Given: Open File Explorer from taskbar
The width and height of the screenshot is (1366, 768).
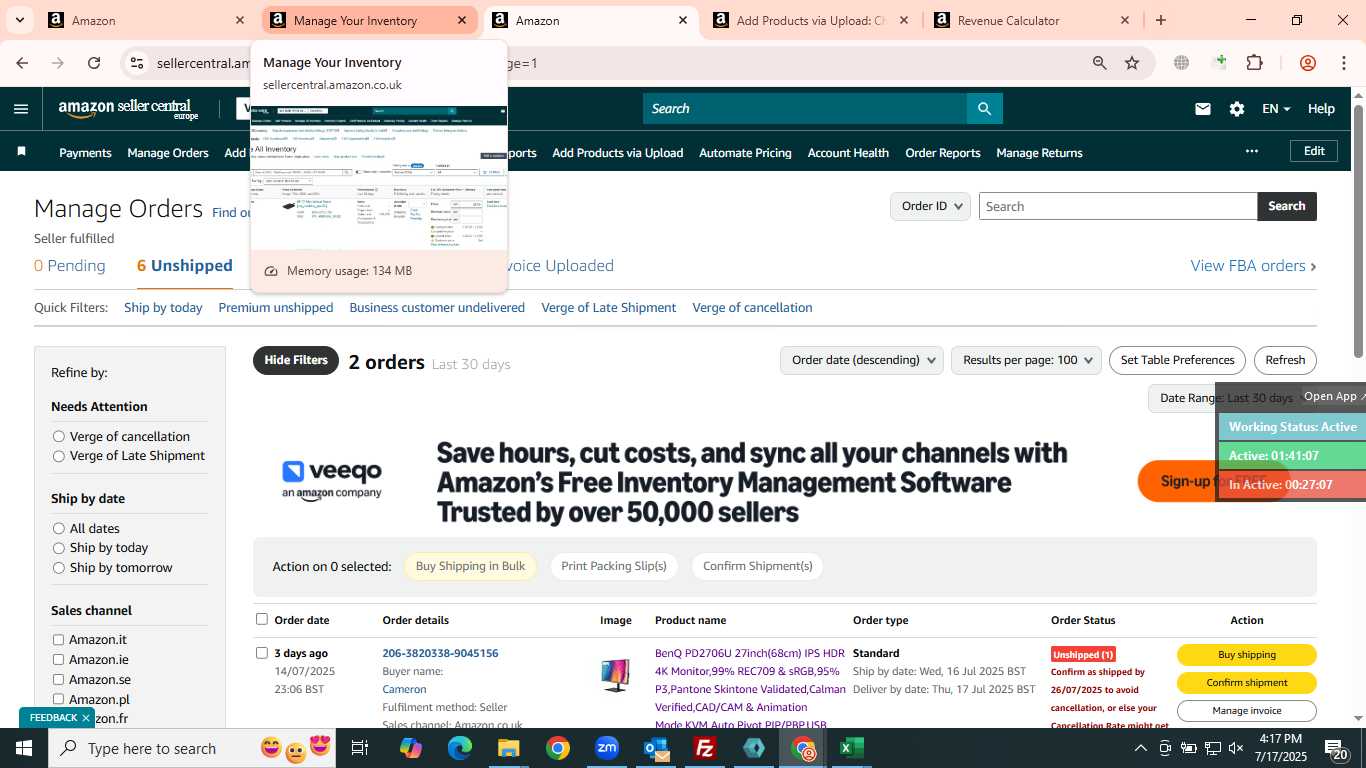Looking at the screenshot, I should click(509, 748).
